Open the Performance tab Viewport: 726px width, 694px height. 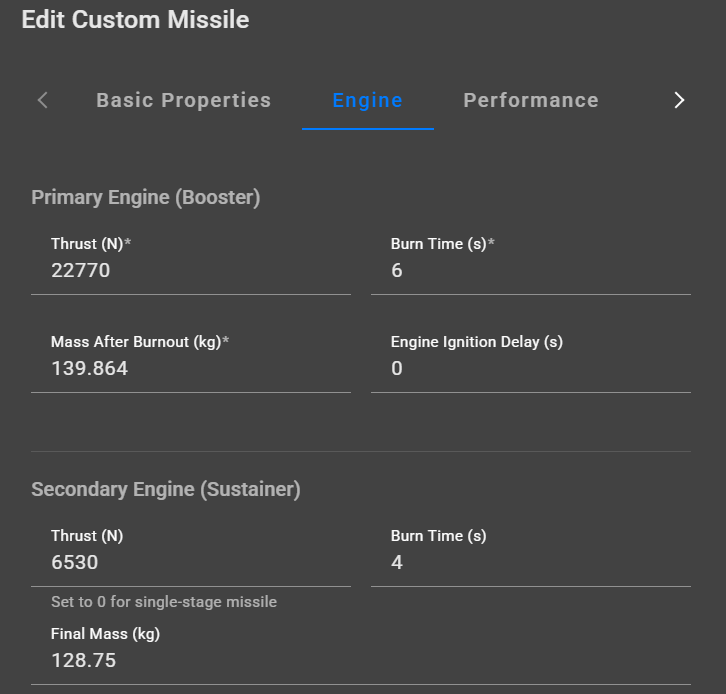(x=531, y=100)
